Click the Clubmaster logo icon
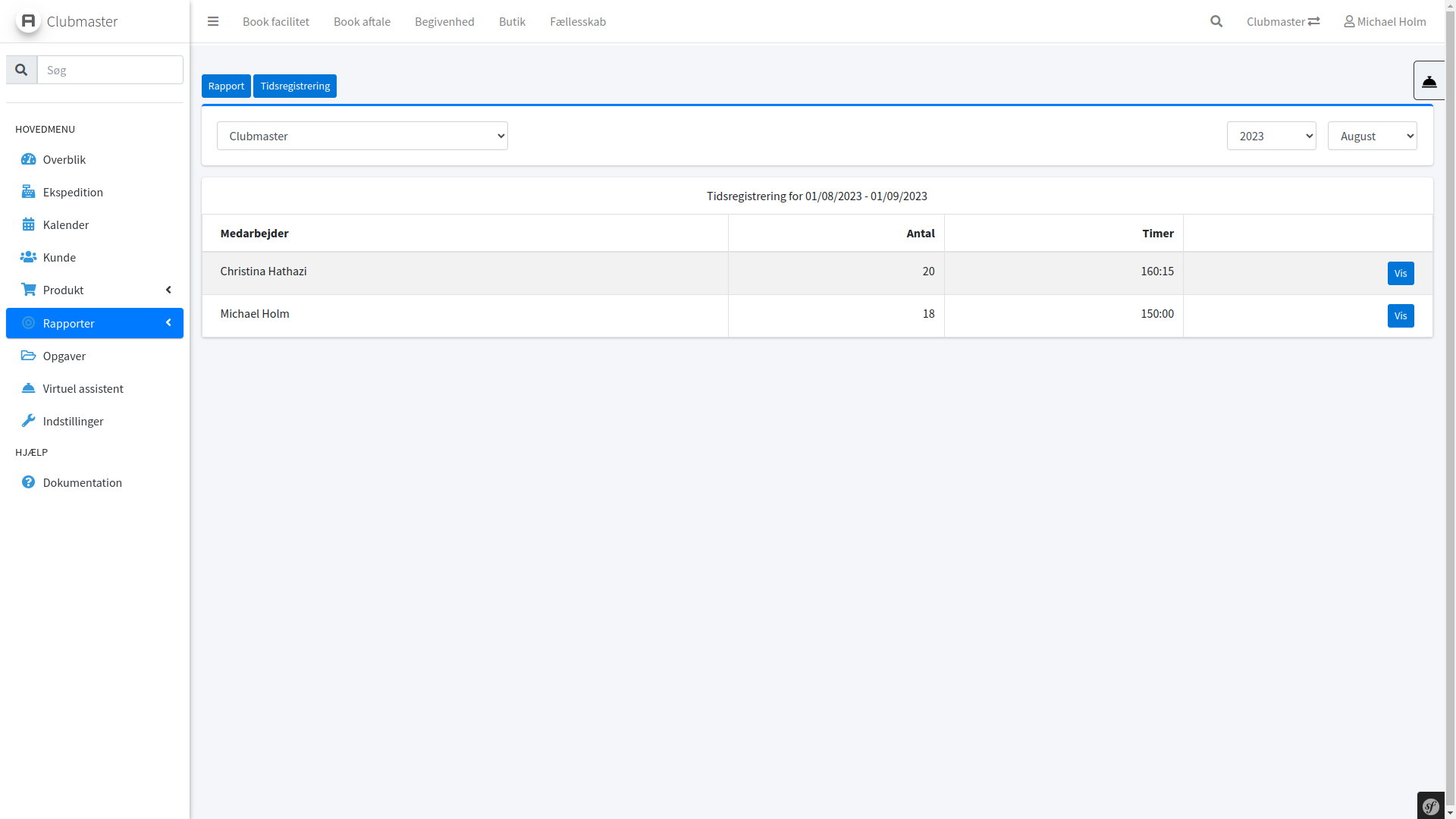Viewport: 1456px width, 819px height. [28, 21]
